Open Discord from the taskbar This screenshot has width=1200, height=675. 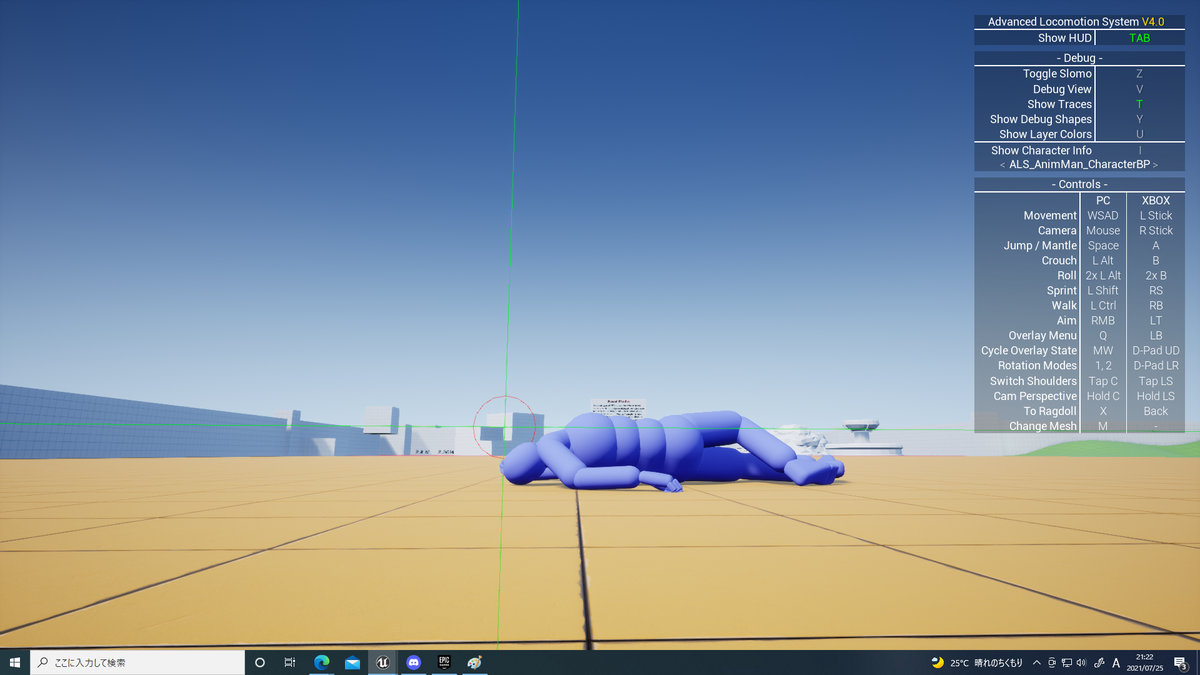[x=414, y=662]
